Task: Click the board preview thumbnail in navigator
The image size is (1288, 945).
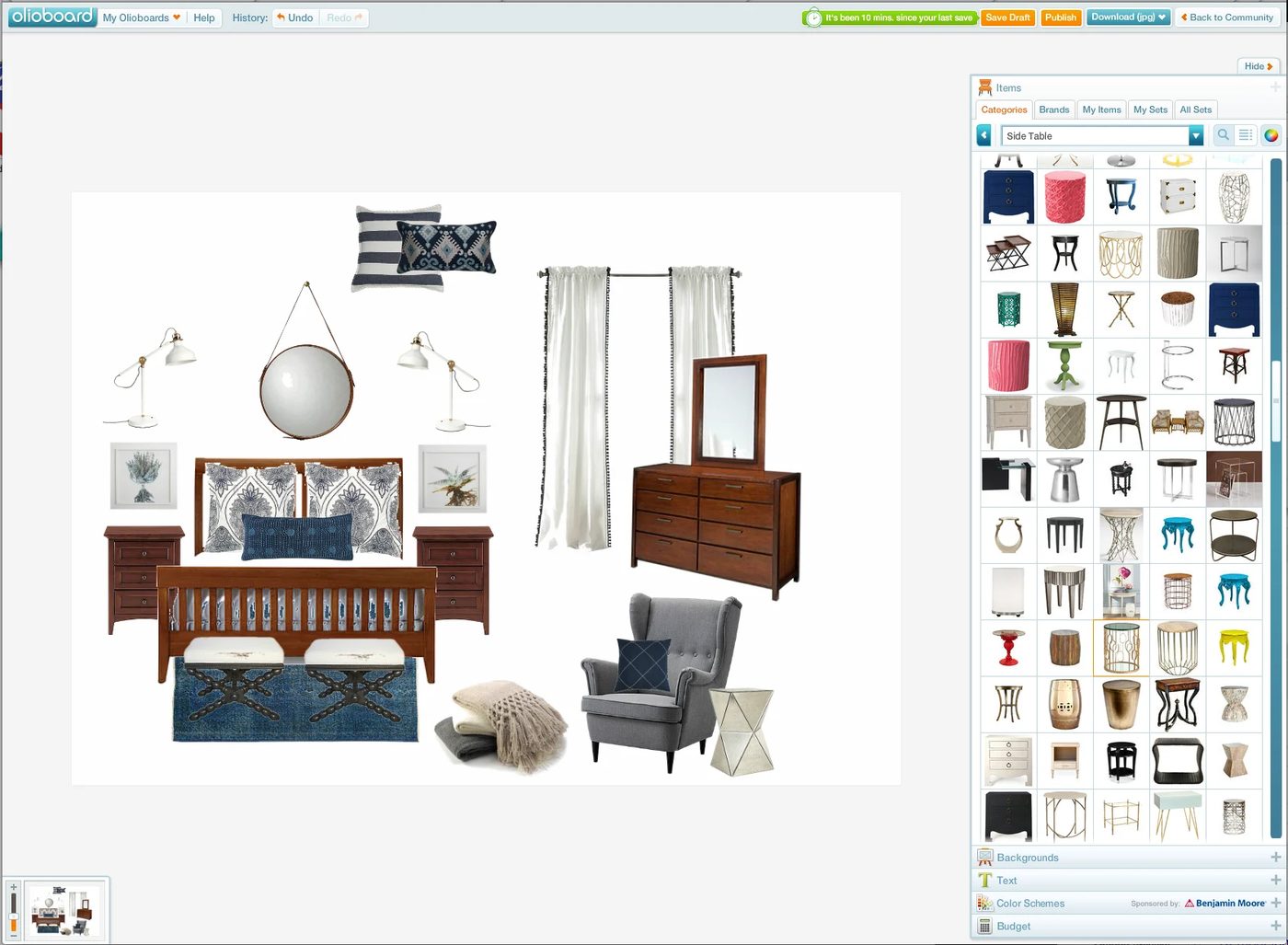Action: pyautogui.click(x=63, y=909)
